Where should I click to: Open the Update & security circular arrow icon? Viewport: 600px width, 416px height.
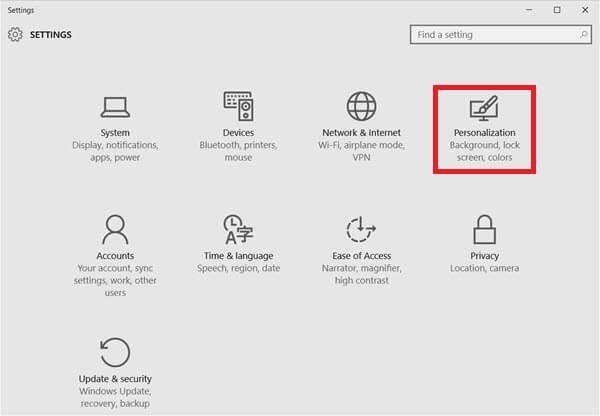[x=115, y=352]
